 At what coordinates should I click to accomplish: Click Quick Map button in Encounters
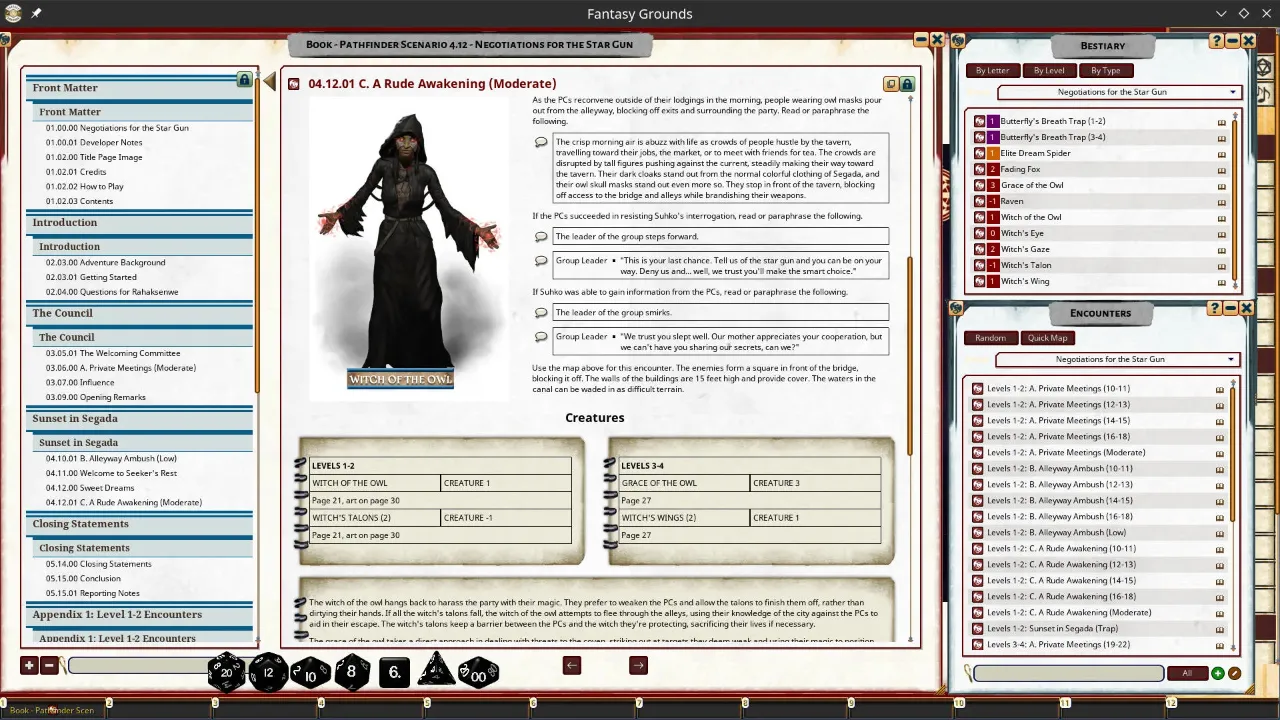1048,338
